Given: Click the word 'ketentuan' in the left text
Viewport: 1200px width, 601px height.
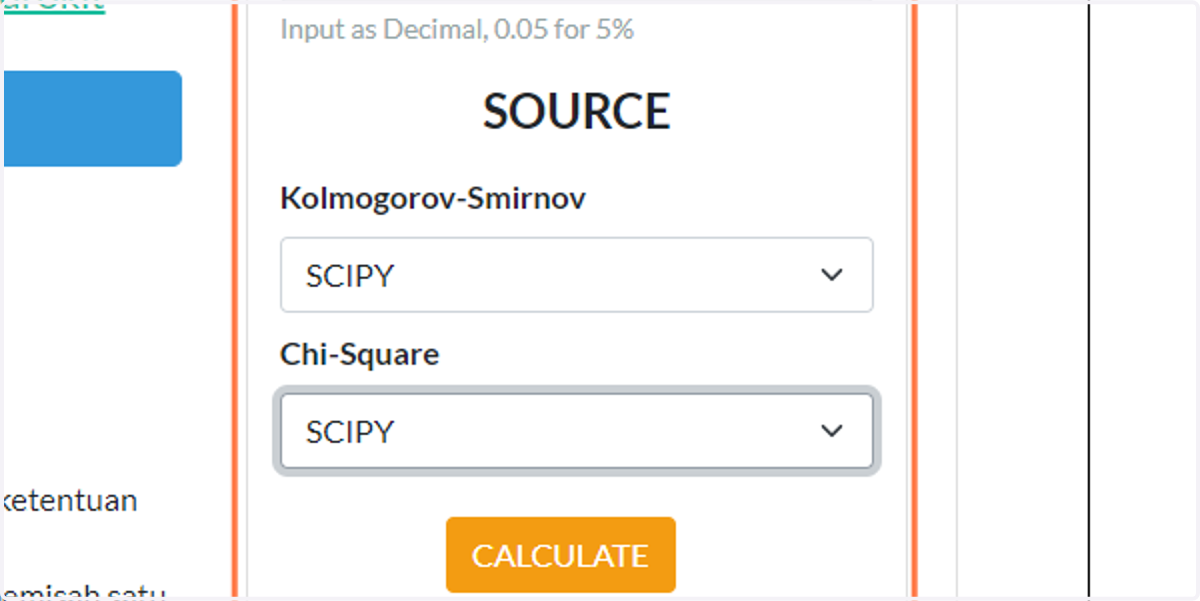Looking at the screenshot, I should [x=71, y=500].
